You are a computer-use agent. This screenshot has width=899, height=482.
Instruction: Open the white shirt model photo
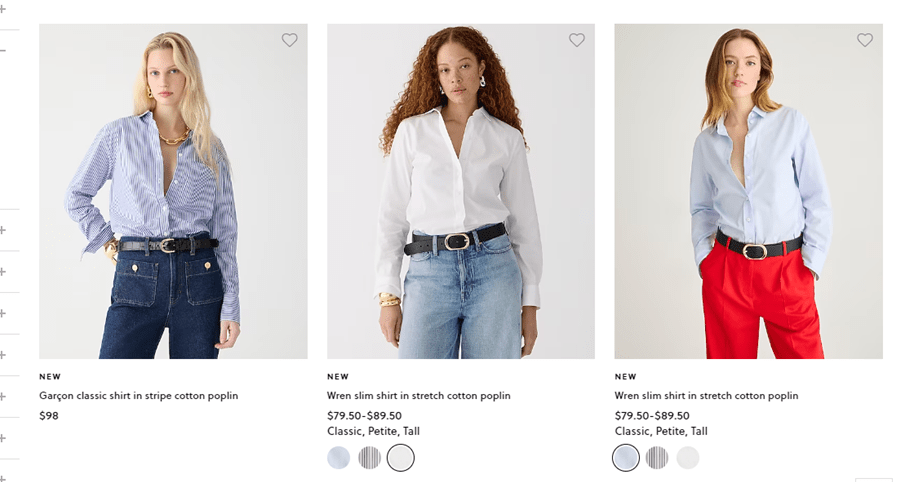[x=460, y=191]
